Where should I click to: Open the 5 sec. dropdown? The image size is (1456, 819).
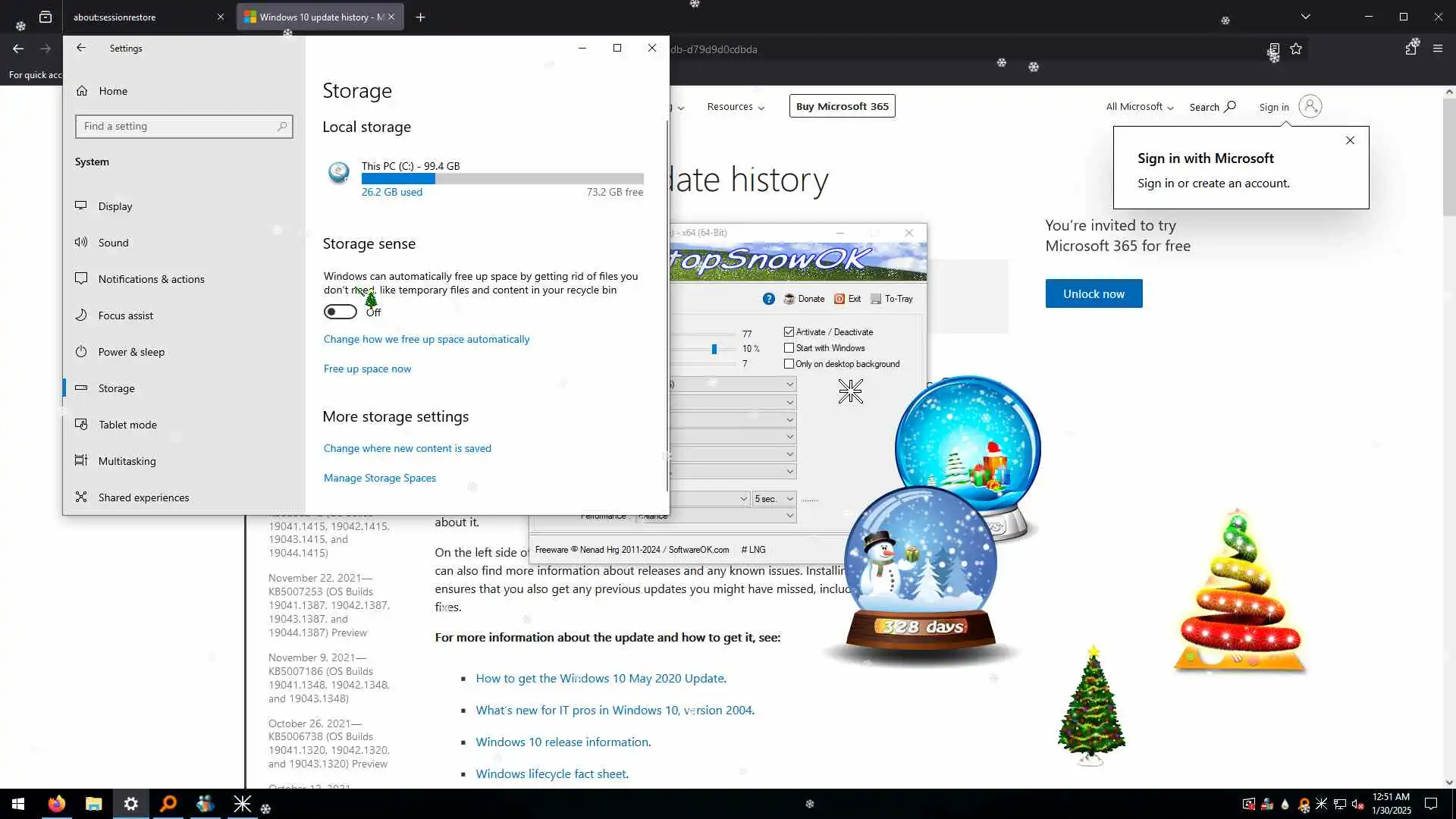773,499
